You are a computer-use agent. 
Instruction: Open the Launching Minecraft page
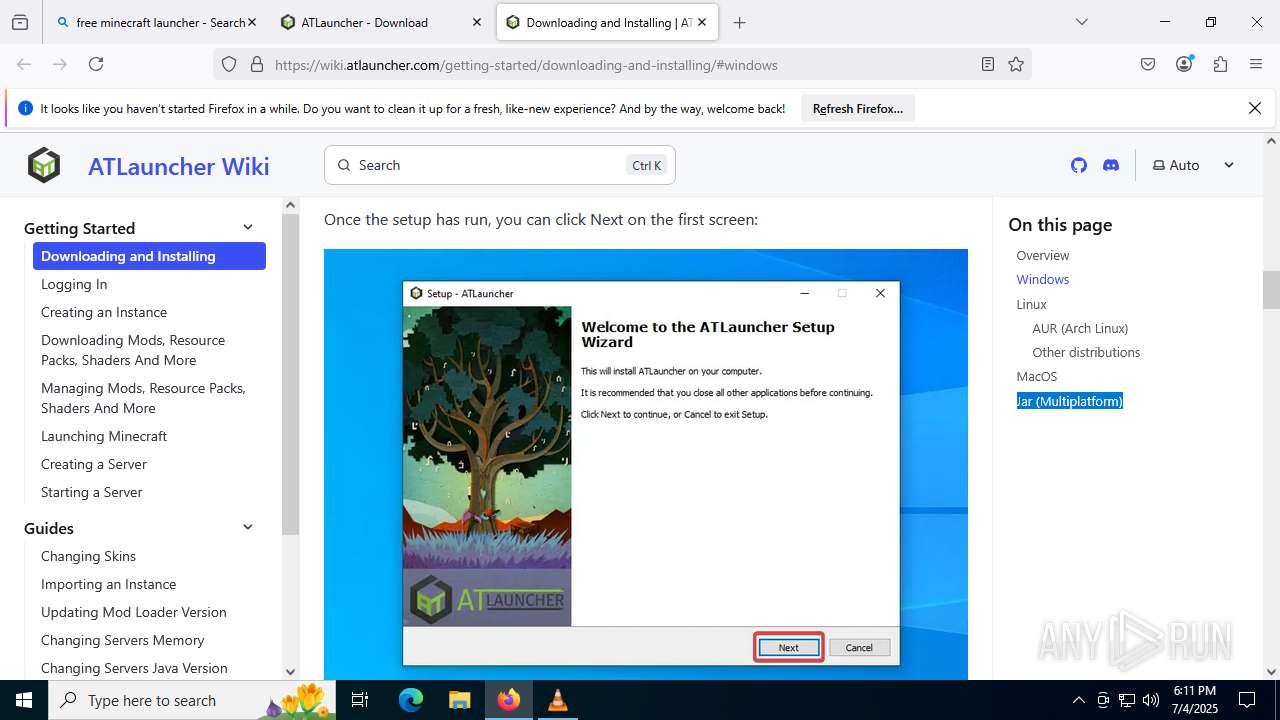tap(104, 436)
